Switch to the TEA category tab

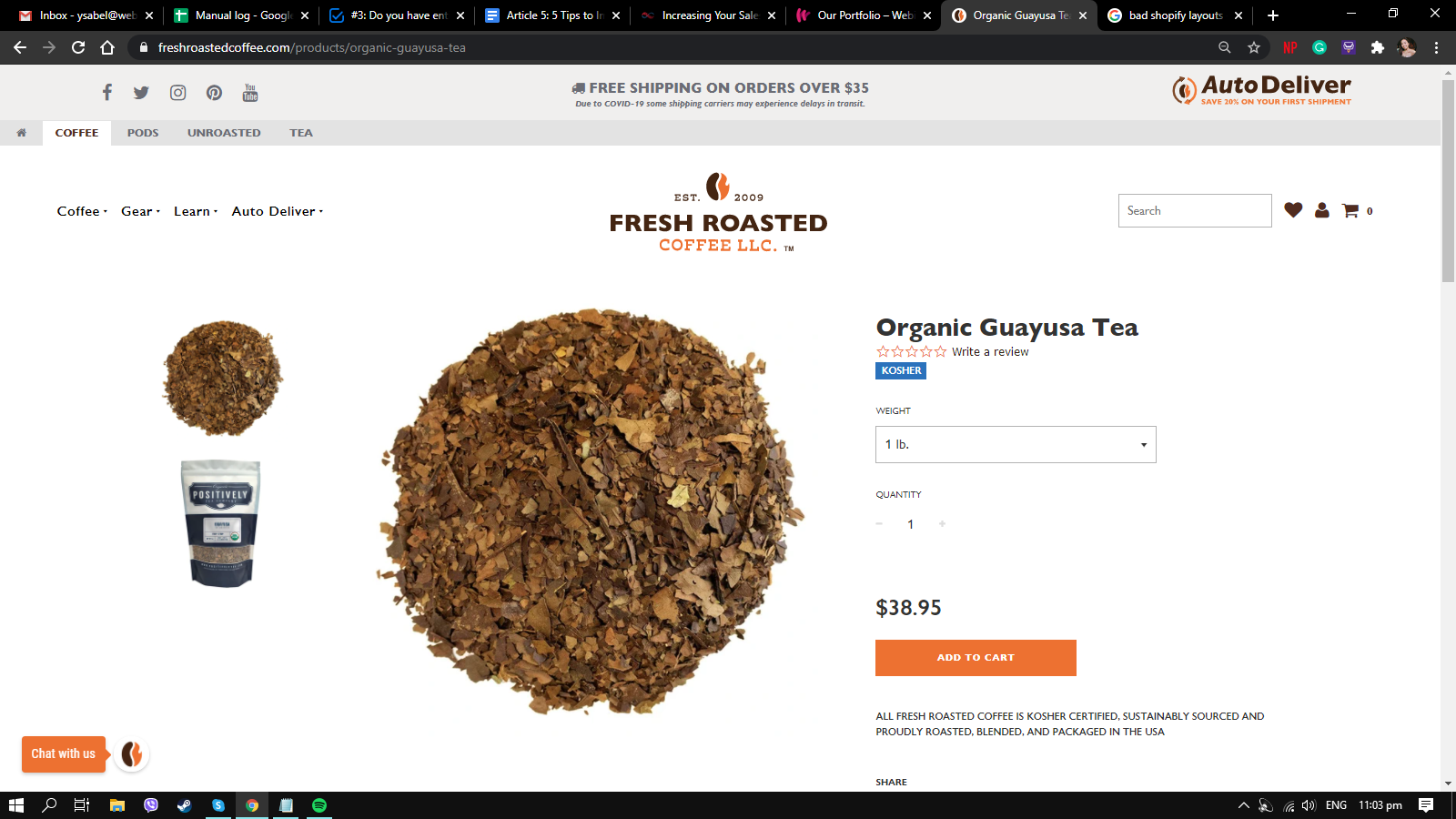coord(301,133)
